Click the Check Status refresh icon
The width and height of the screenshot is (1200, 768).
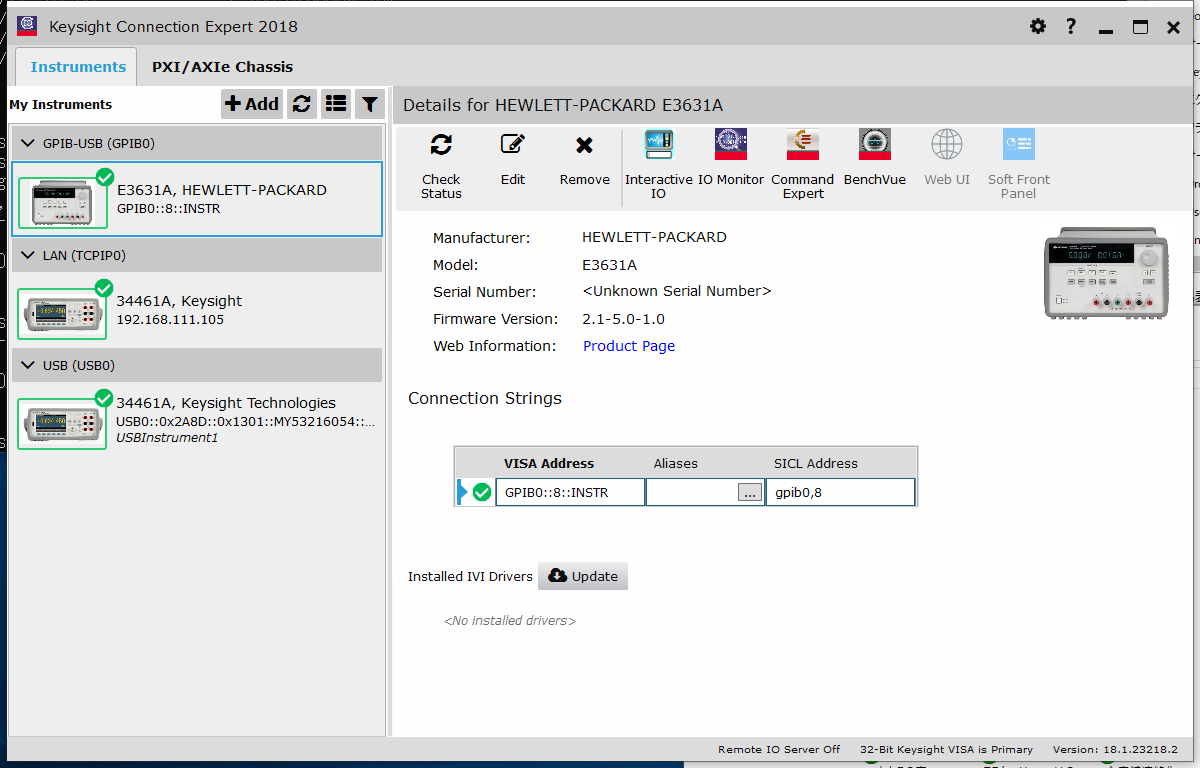point(441,146)
